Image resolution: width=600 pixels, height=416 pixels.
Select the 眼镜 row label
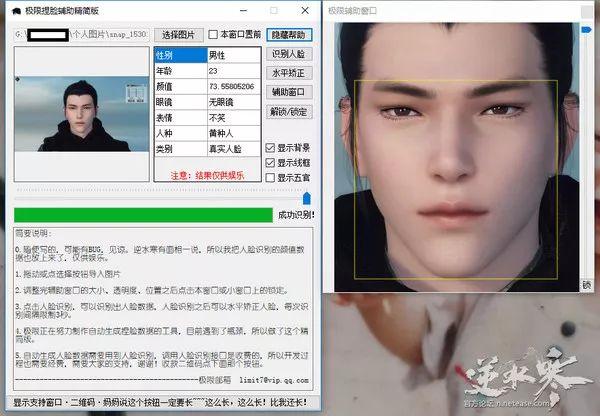181,102
